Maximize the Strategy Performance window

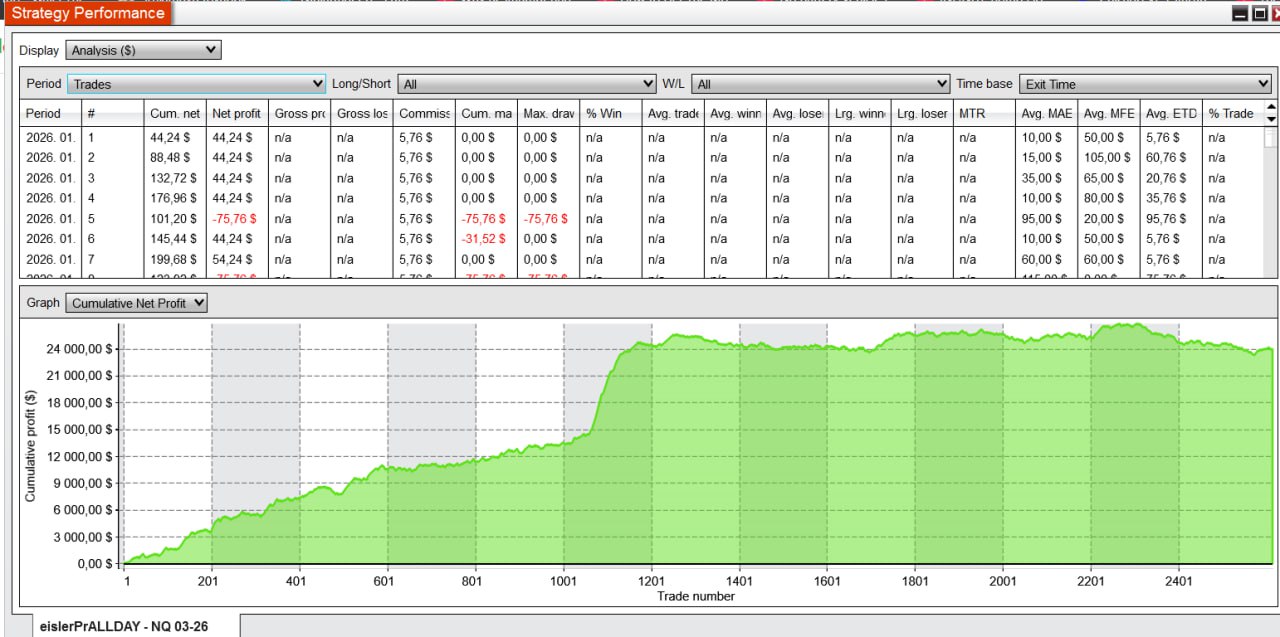coord(1258,14)
